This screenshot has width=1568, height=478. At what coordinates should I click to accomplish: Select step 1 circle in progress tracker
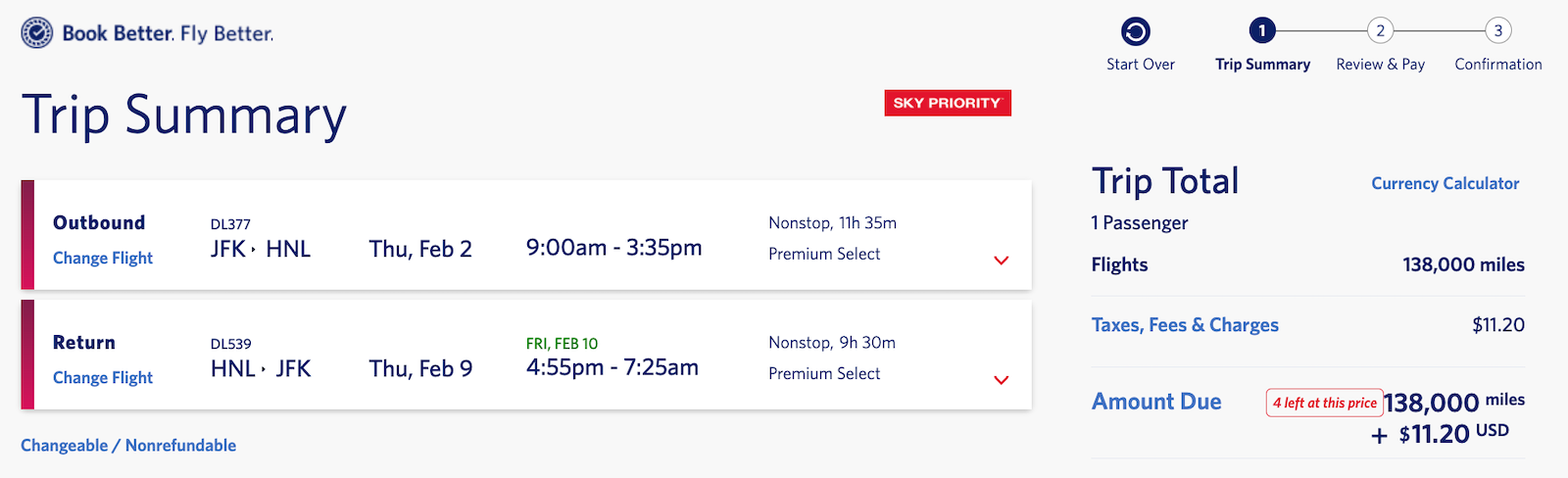[x=1262, y=30]
